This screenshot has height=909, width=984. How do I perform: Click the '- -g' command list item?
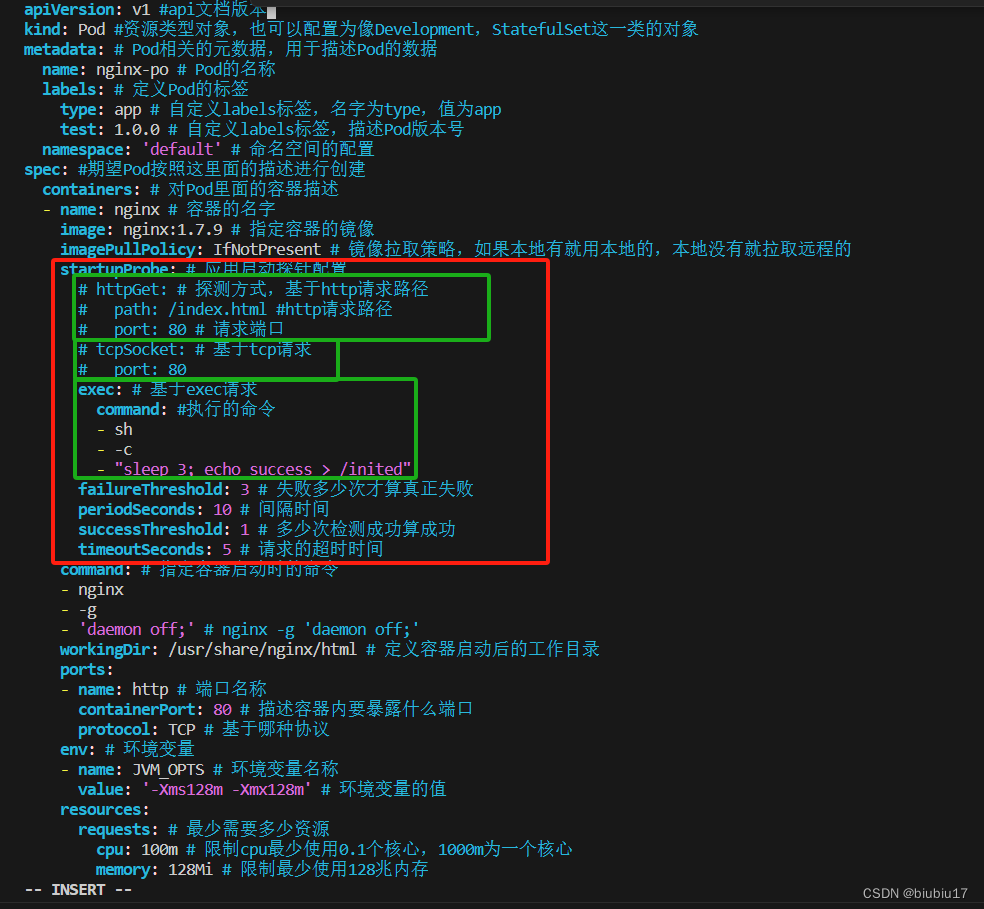point(78,610)
